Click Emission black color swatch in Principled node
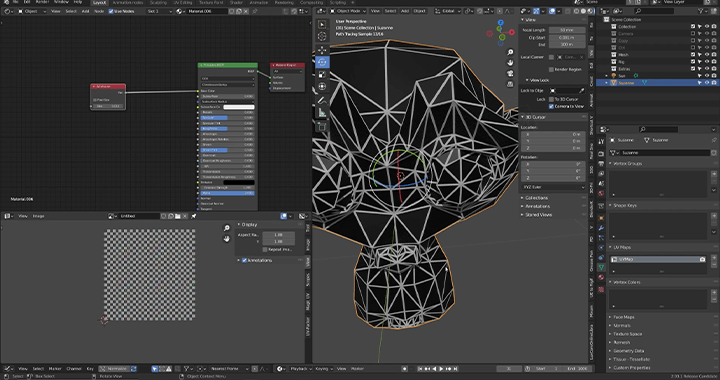Viewport: 720px width, 380px height. [x=239, y=182]
